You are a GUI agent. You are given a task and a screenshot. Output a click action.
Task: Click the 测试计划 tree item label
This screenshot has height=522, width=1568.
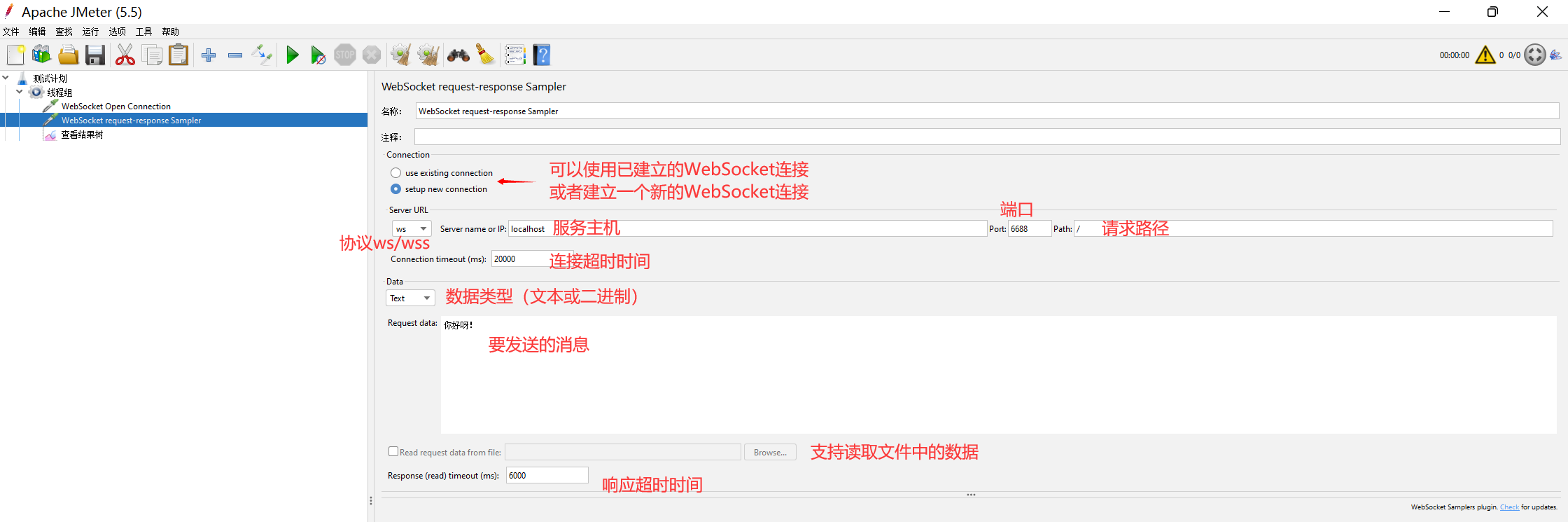50,78
